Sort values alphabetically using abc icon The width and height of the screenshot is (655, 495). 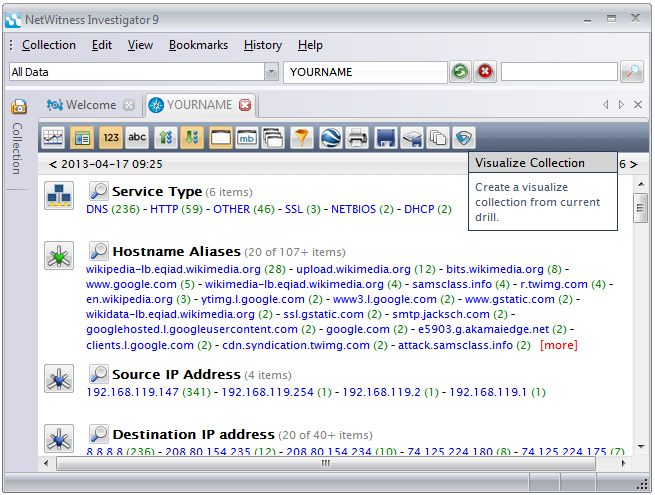(137, 138)
